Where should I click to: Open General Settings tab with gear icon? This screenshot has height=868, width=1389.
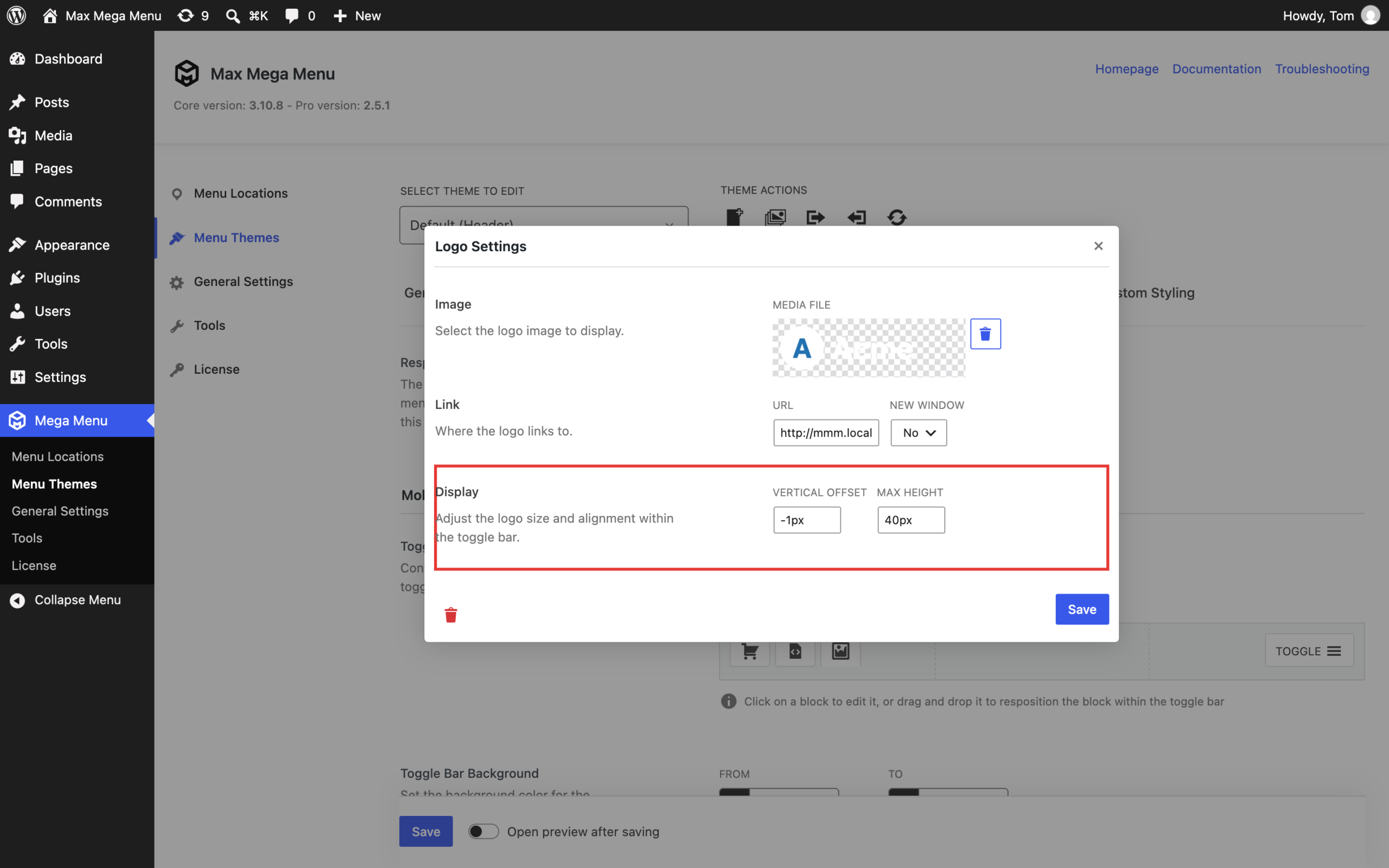(x=231, y=282)
